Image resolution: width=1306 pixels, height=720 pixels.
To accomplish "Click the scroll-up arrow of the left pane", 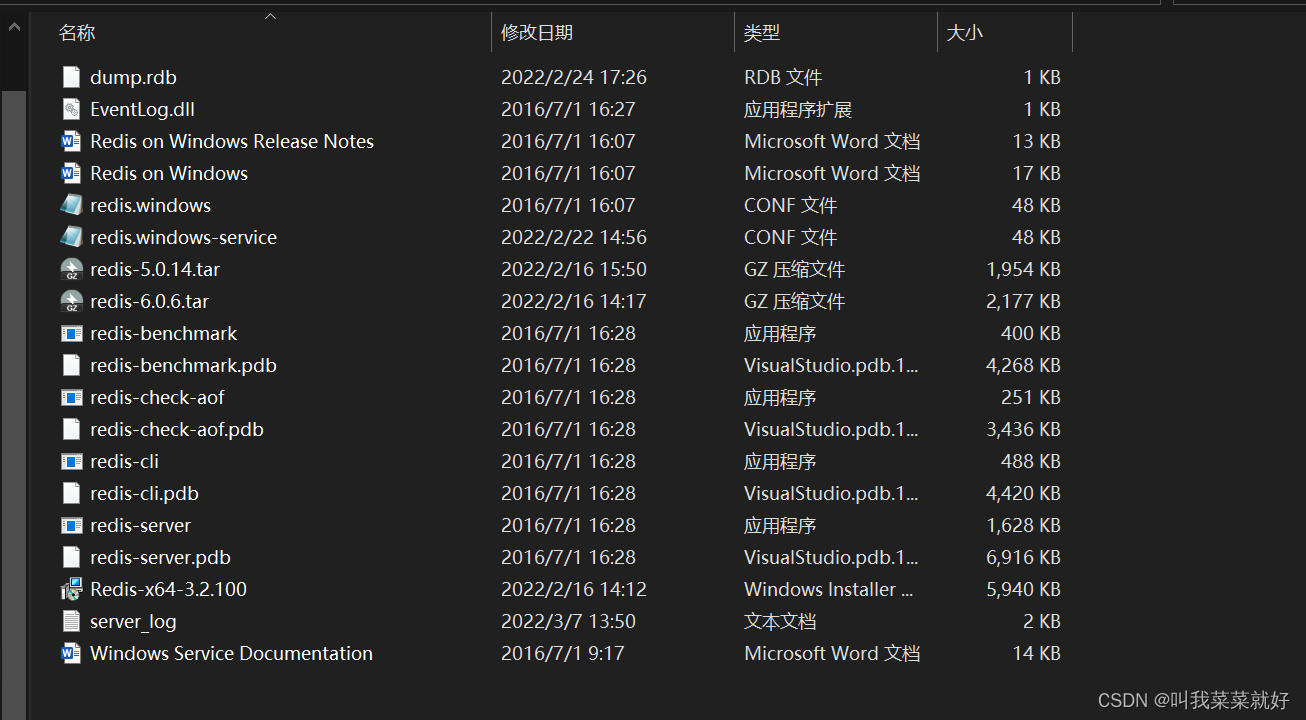I will click(14, 28).
